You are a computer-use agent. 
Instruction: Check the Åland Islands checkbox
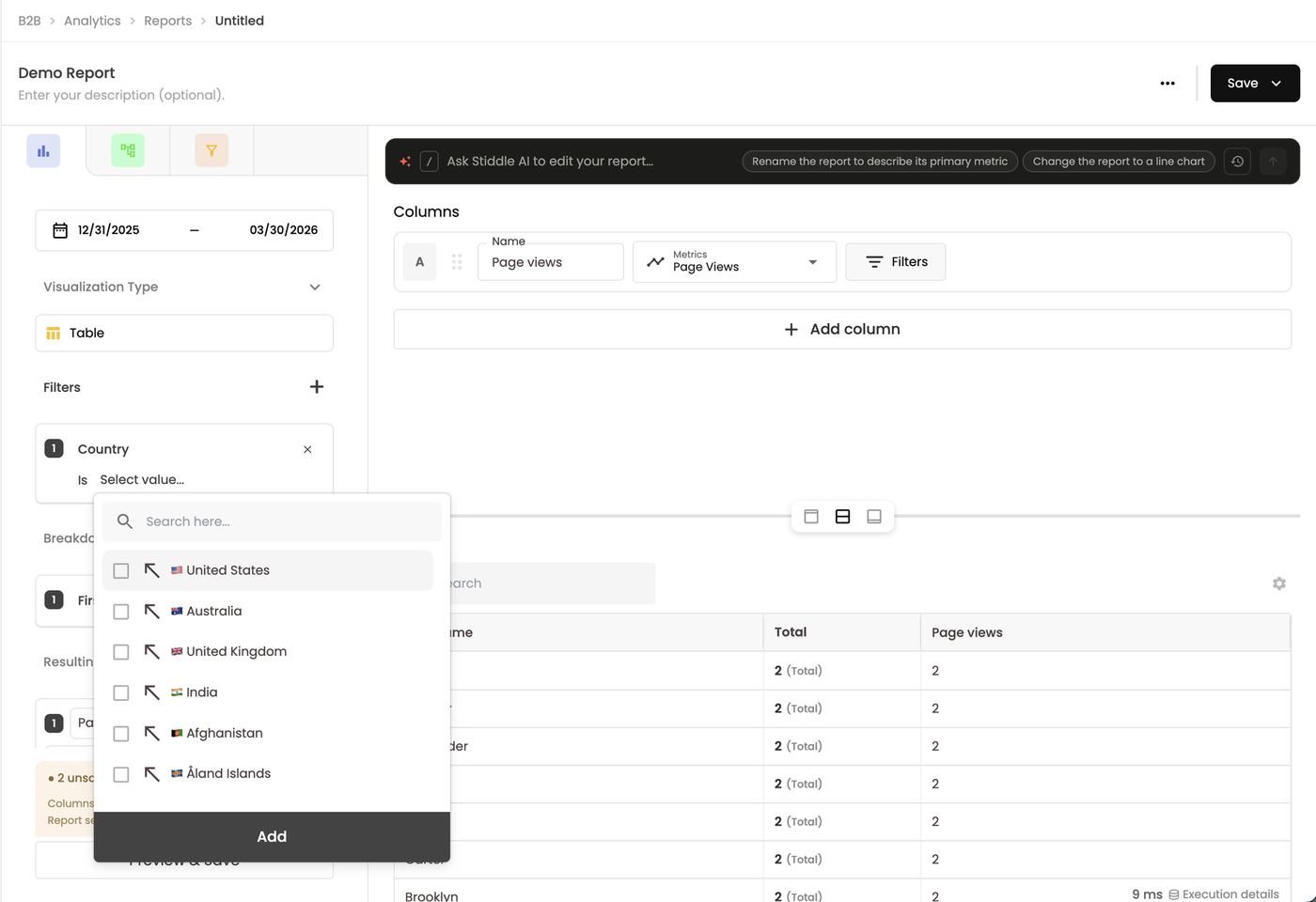point(121,774)
